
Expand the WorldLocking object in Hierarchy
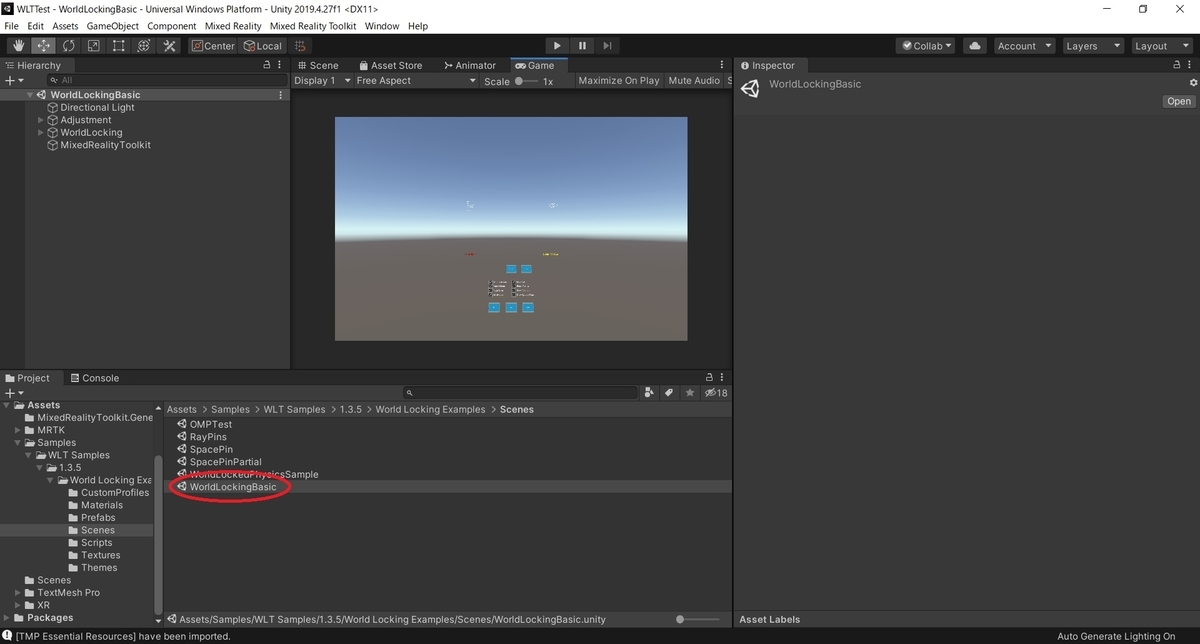(x=41, y=132)
